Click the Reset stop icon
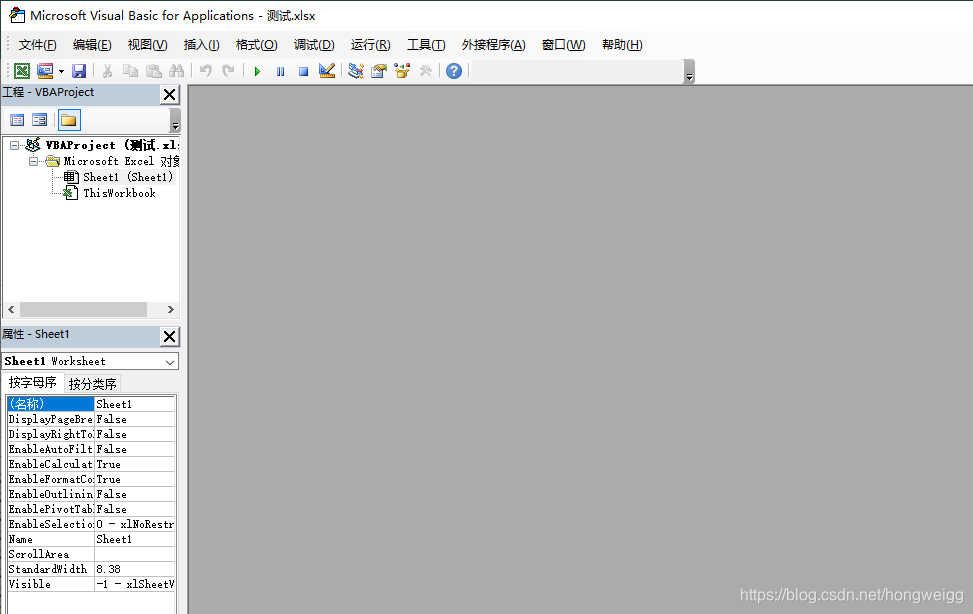The image size is (973, 614). pyautogui.click(x=303, y=71)
